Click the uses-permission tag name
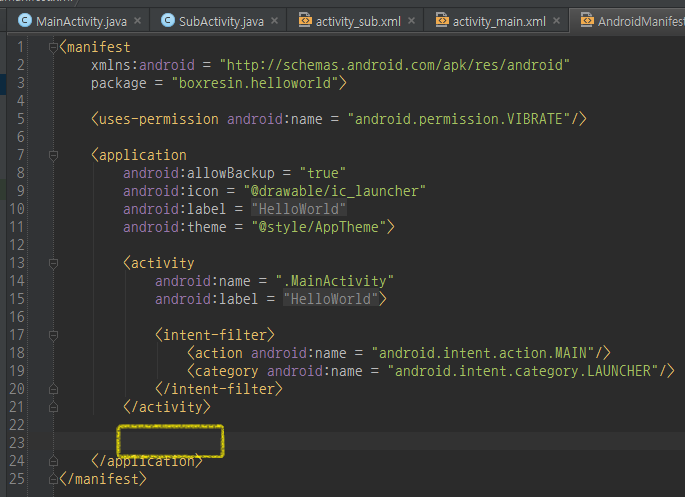The height and width of the screenshot is (497, 685). click(x=159, y=119)
